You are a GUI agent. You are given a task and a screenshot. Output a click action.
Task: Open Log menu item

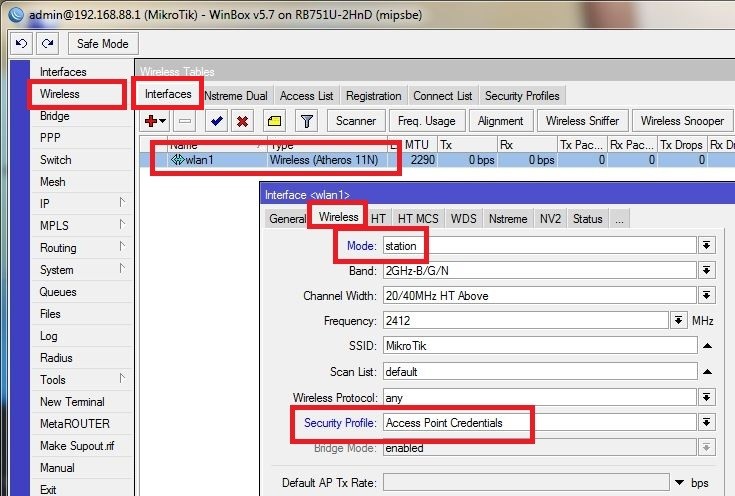pos(49,336)
